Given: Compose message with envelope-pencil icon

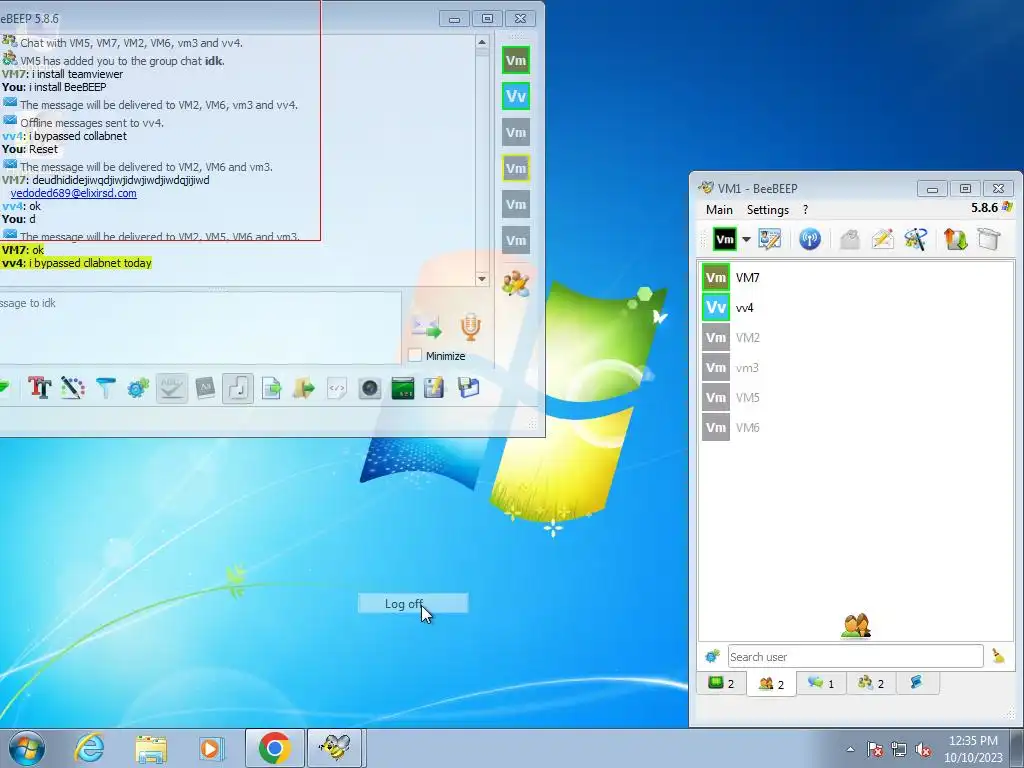Looking at the screenshot, I should pyautogui.click(x=882, y=240).
